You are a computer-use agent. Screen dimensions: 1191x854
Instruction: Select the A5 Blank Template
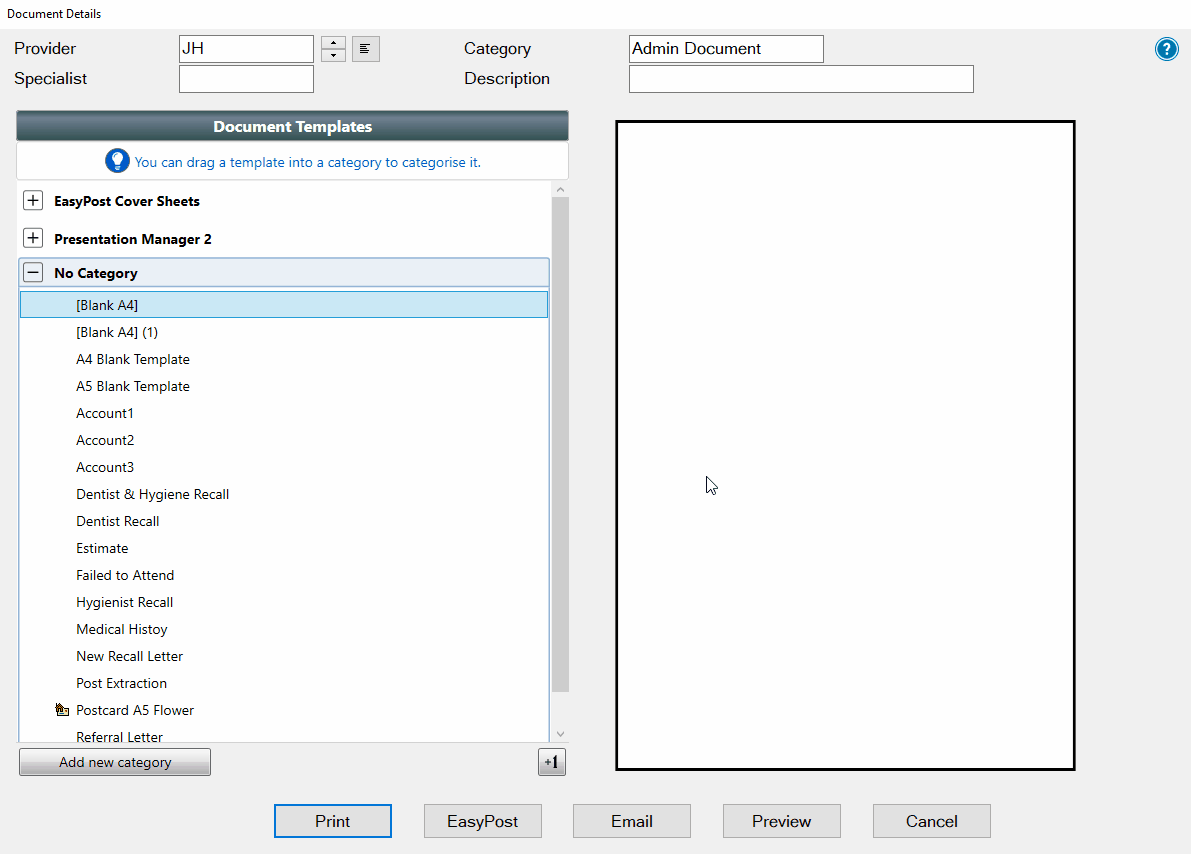pos(133,386)
